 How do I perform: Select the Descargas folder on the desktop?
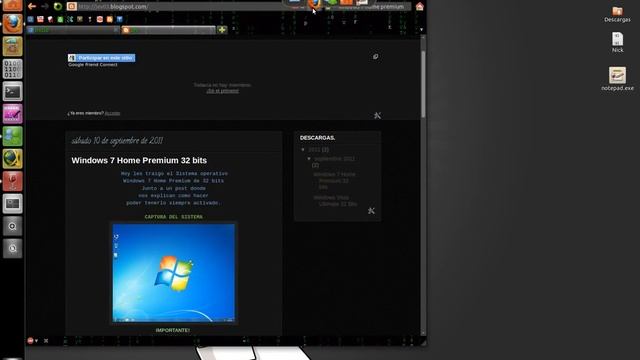[617, 14]
